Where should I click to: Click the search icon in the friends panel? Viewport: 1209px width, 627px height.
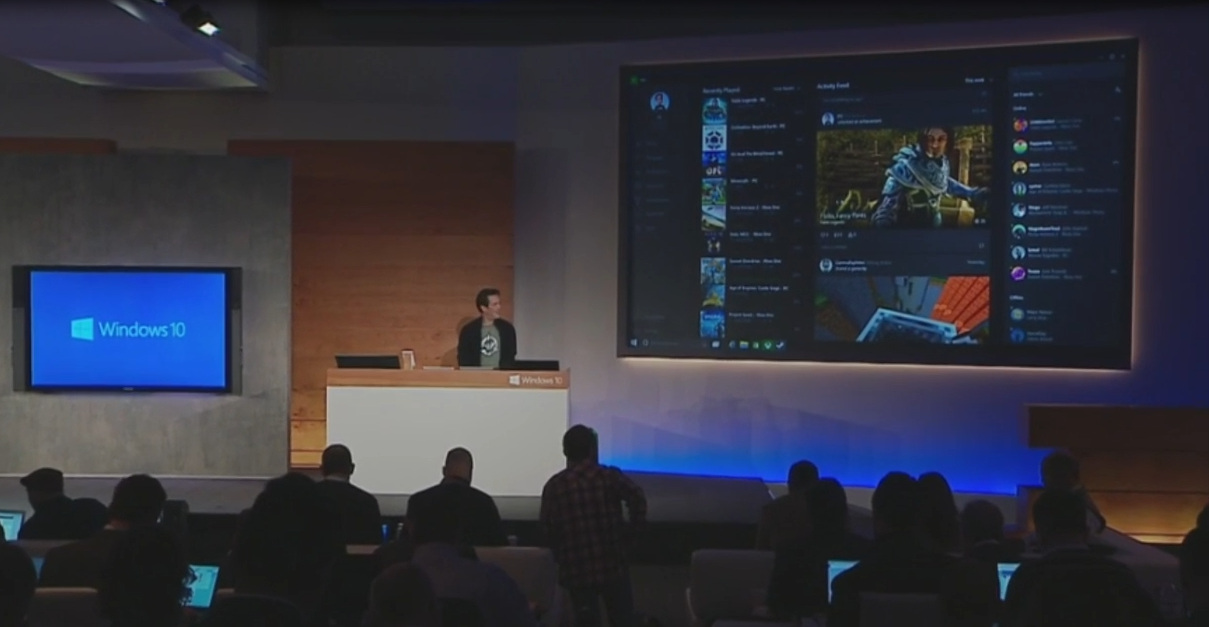point(1117,91)
